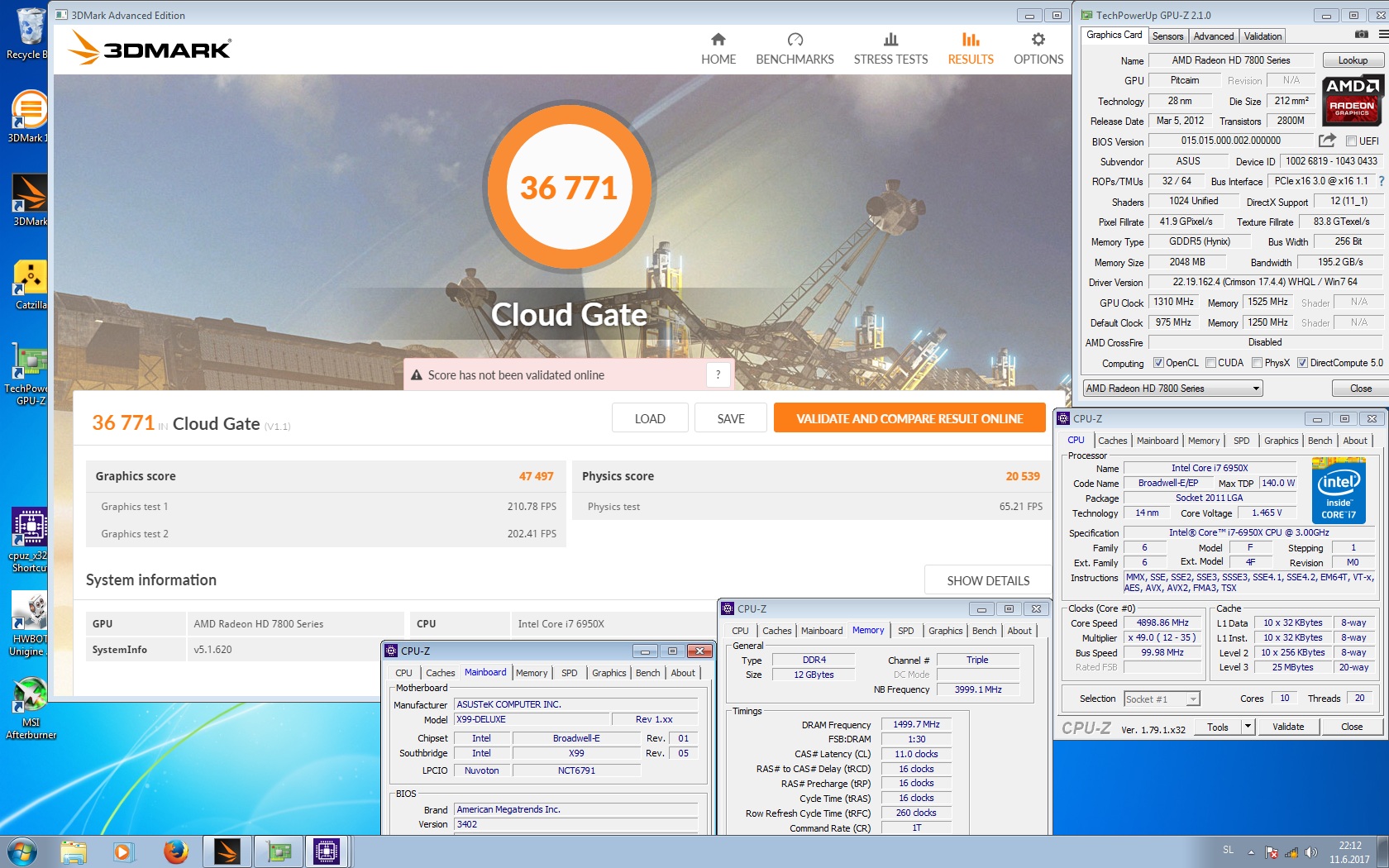Click the warning triangle icon in validation banner

pos(417,375)
